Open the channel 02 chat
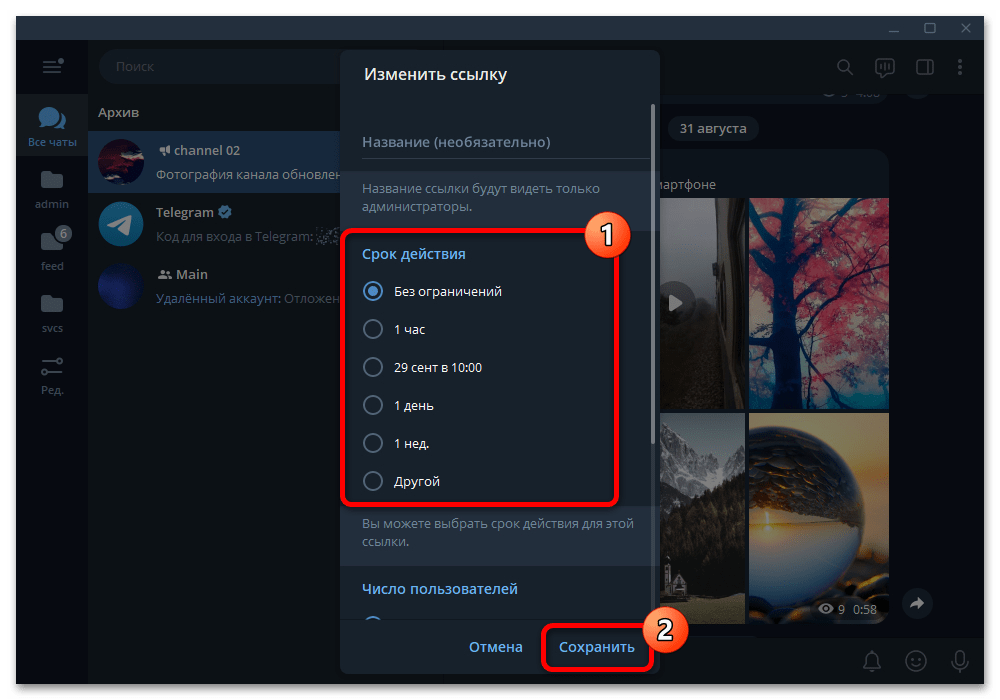The width and height of the screenshot is (1000, 700). 214,162
